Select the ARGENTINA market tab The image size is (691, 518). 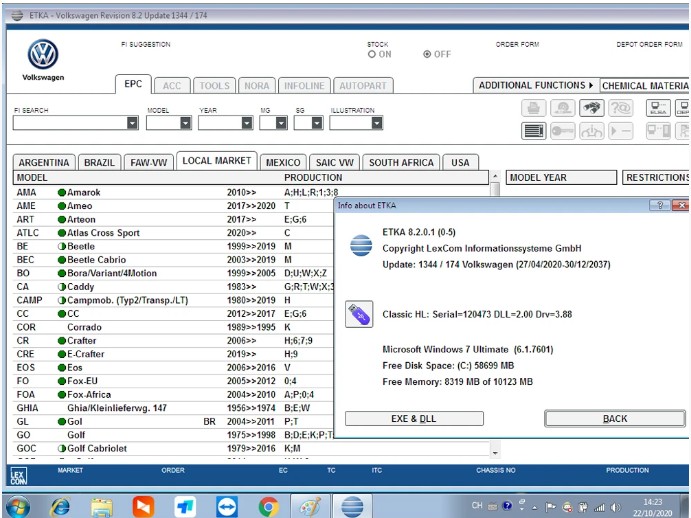point(44,163)
